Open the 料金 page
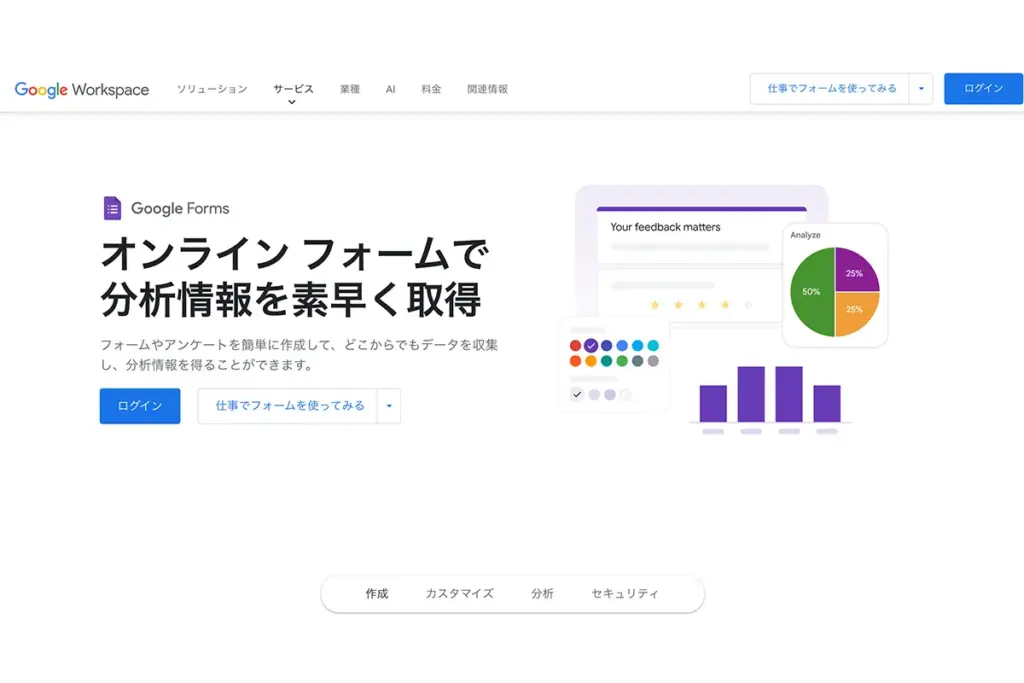The height and width of the screenshot is (683, 1024). tap(431, 89)
